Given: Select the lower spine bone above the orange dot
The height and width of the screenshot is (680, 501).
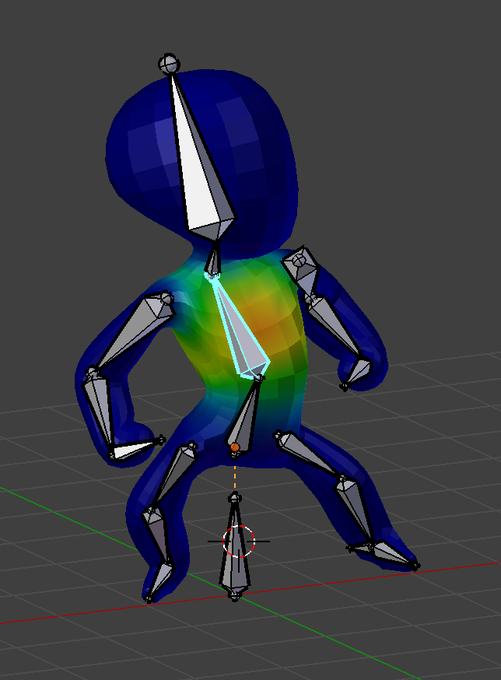Looking at the screenshot, I should 245,416.
